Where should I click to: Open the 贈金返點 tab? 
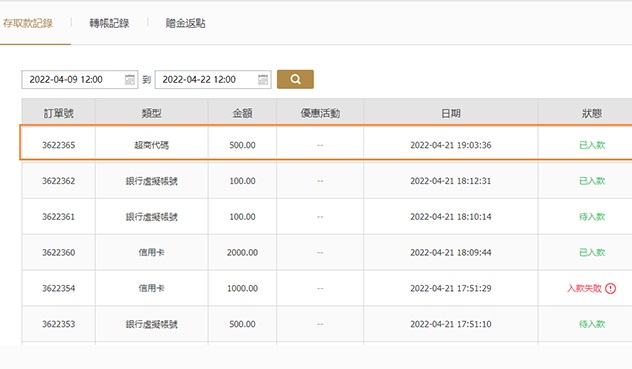185,23
